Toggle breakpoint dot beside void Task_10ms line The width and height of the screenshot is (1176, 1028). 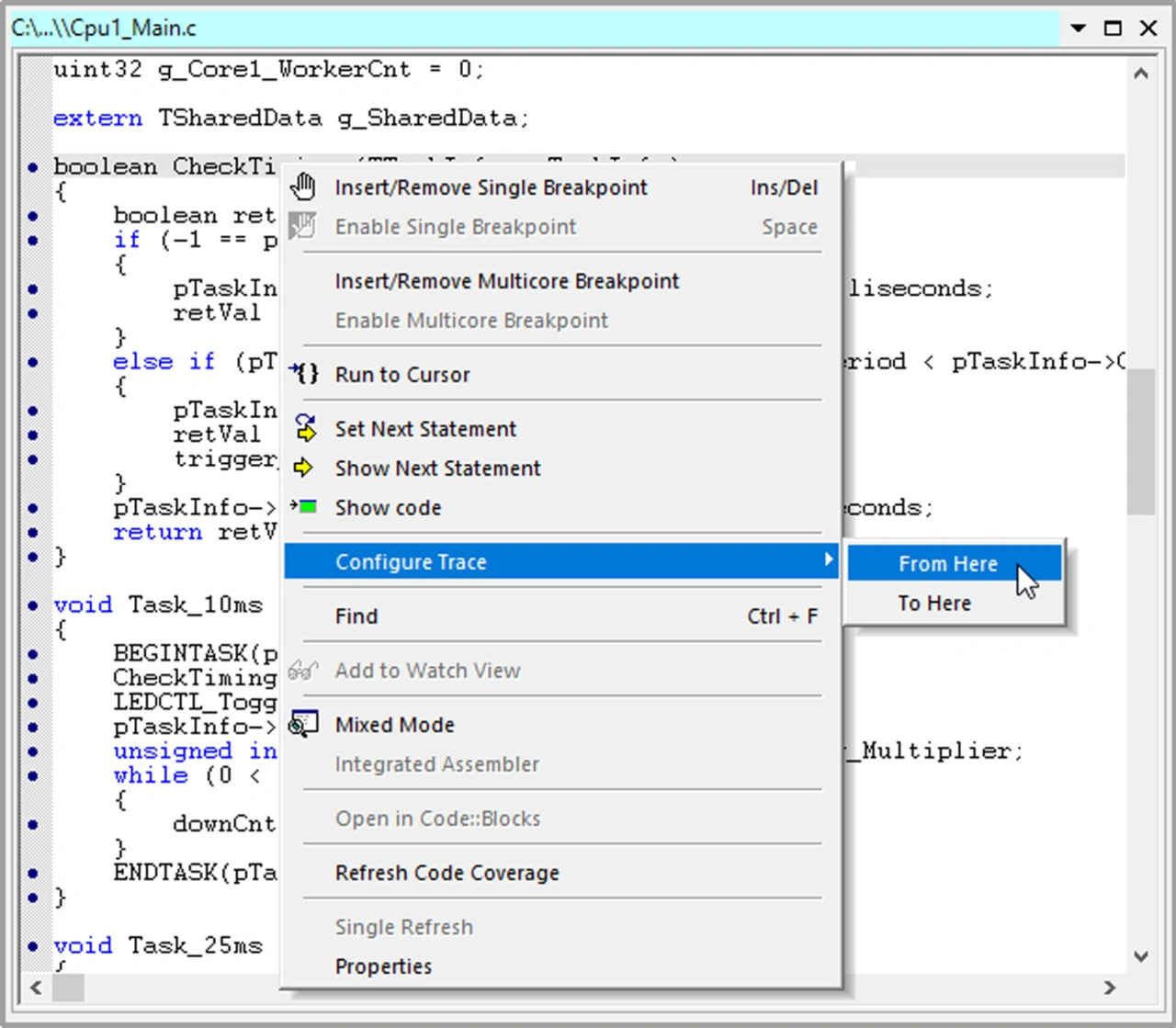(x=33, y=605)
